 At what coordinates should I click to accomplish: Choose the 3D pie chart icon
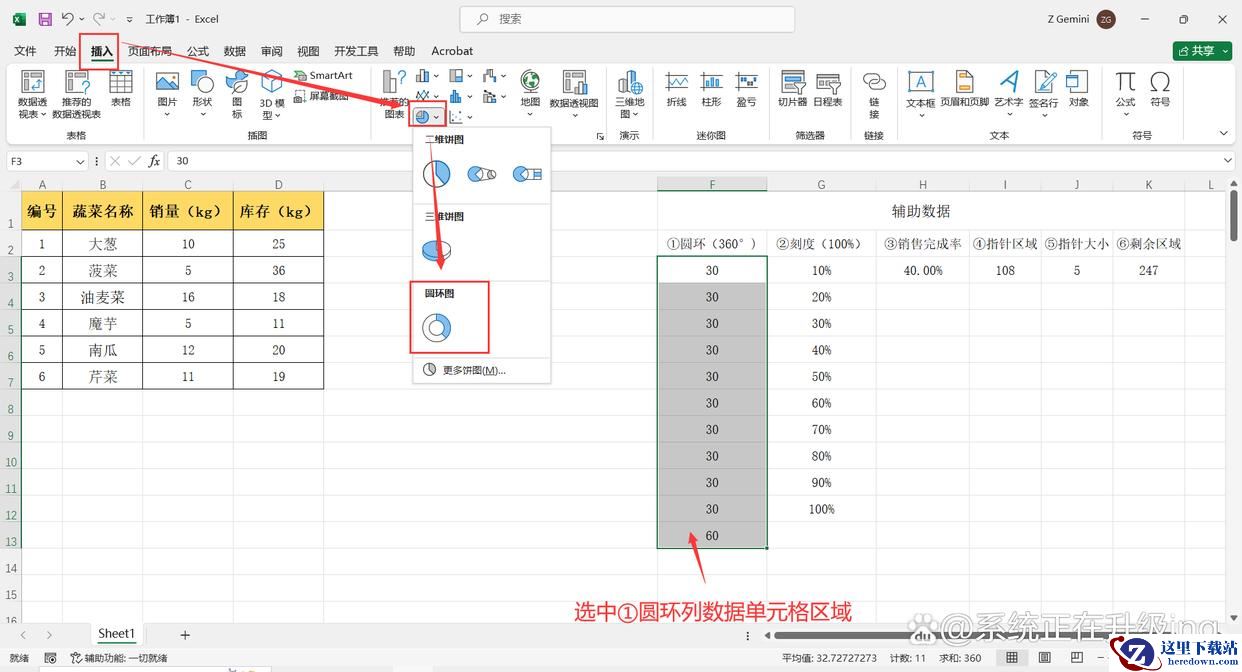[437, 249]
